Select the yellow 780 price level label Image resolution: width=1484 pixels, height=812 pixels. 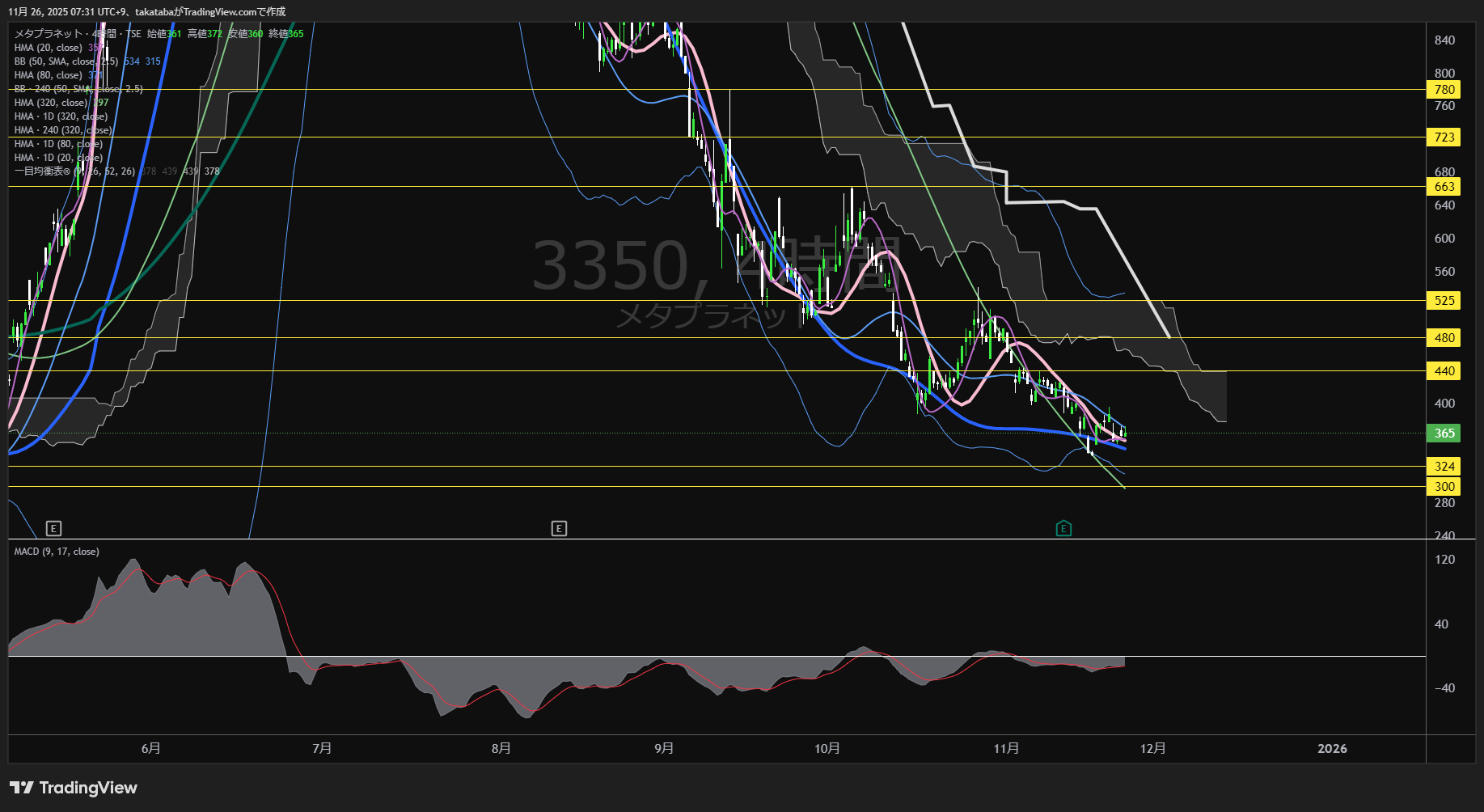tap(1444, 90)
